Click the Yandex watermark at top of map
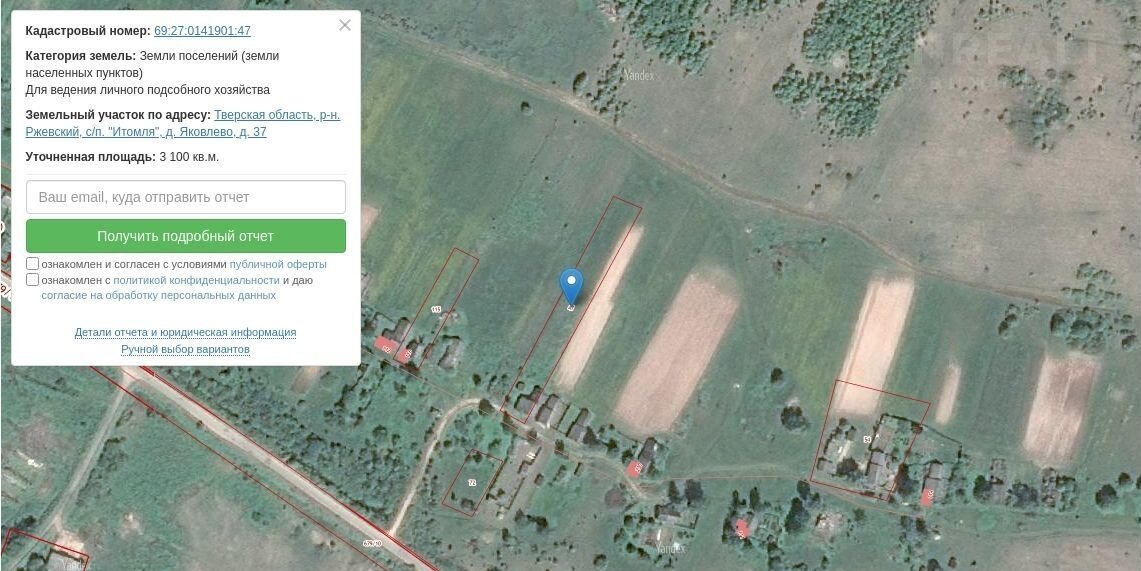 tap(640, 75)
